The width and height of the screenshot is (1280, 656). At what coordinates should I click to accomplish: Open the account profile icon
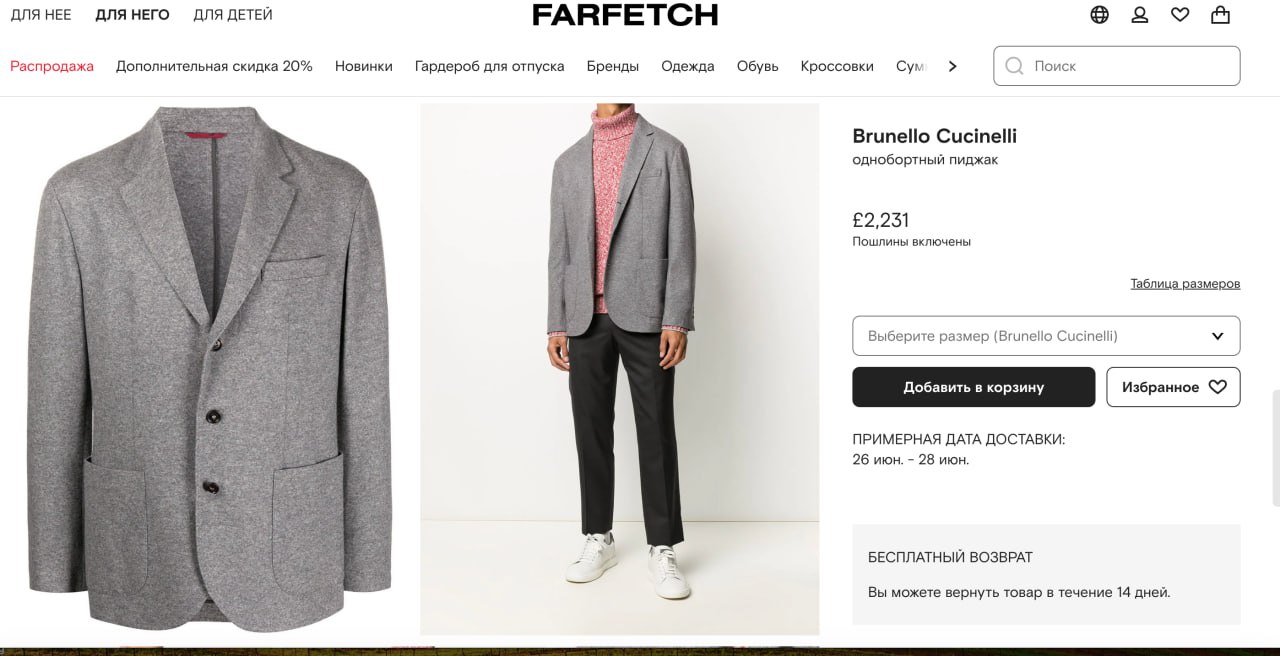point(1140,15)
